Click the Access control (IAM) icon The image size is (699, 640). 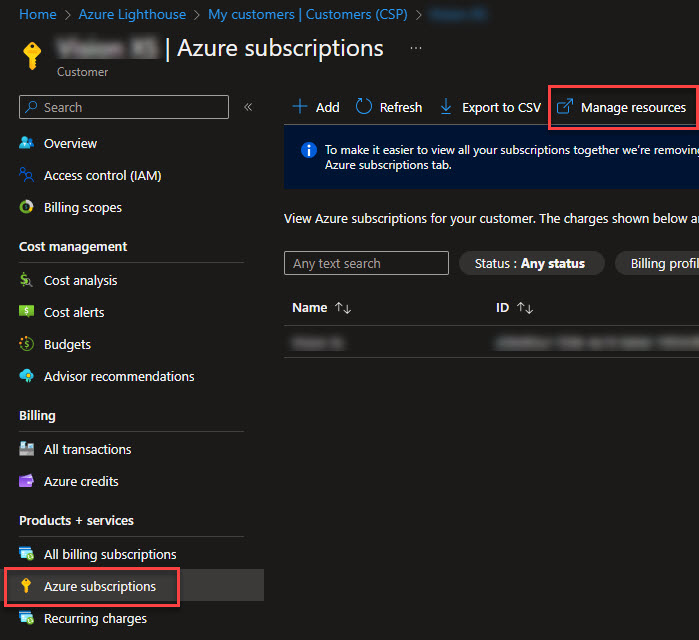click(27, 175)
